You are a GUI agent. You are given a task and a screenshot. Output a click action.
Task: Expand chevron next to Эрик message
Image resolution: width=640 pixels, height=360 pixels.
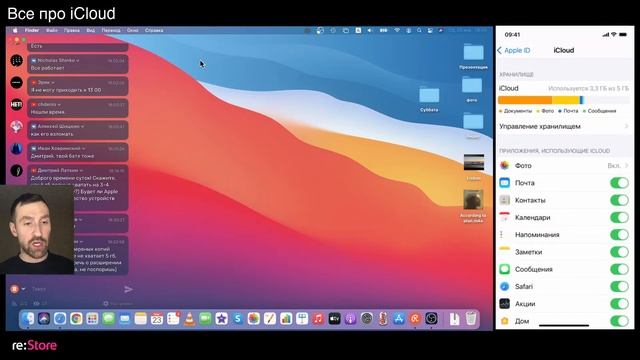pyautogui.click(x=53, y=82)
